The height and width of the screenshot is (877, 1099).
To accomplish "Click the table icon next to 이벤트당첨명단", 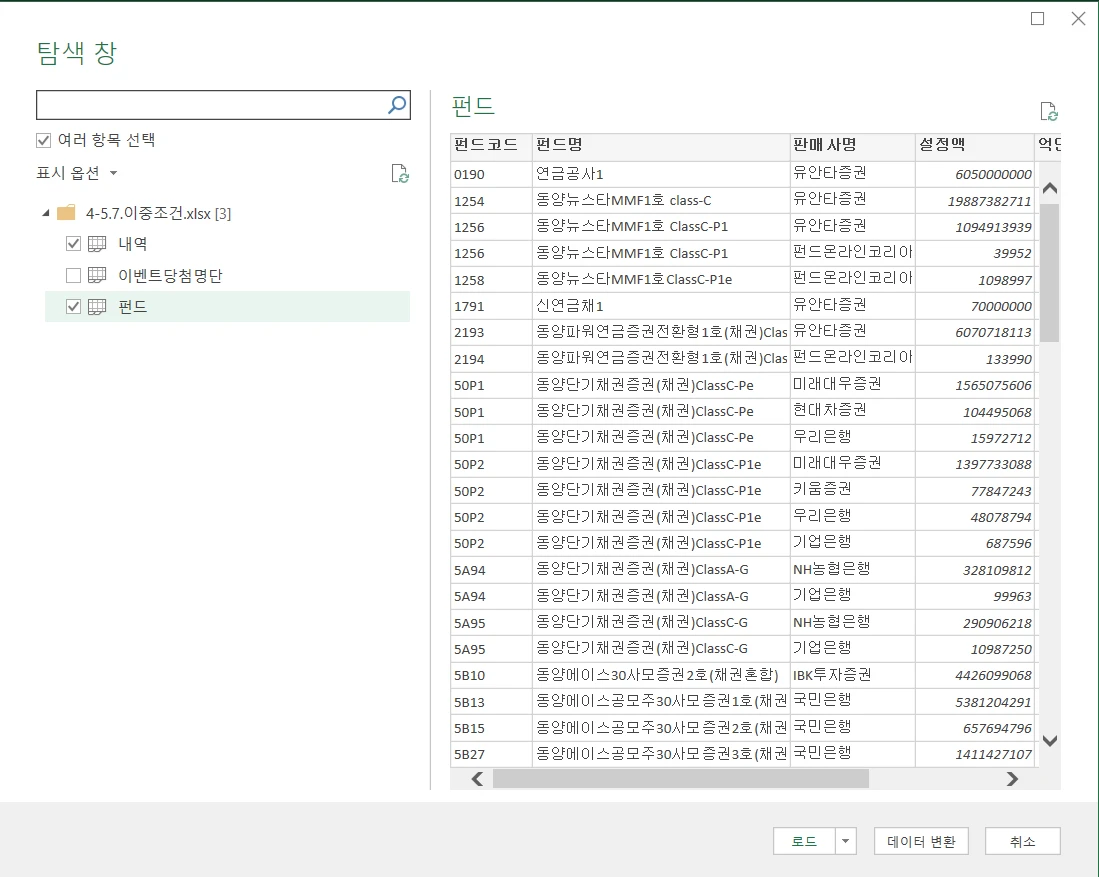I will coord(97,275).
